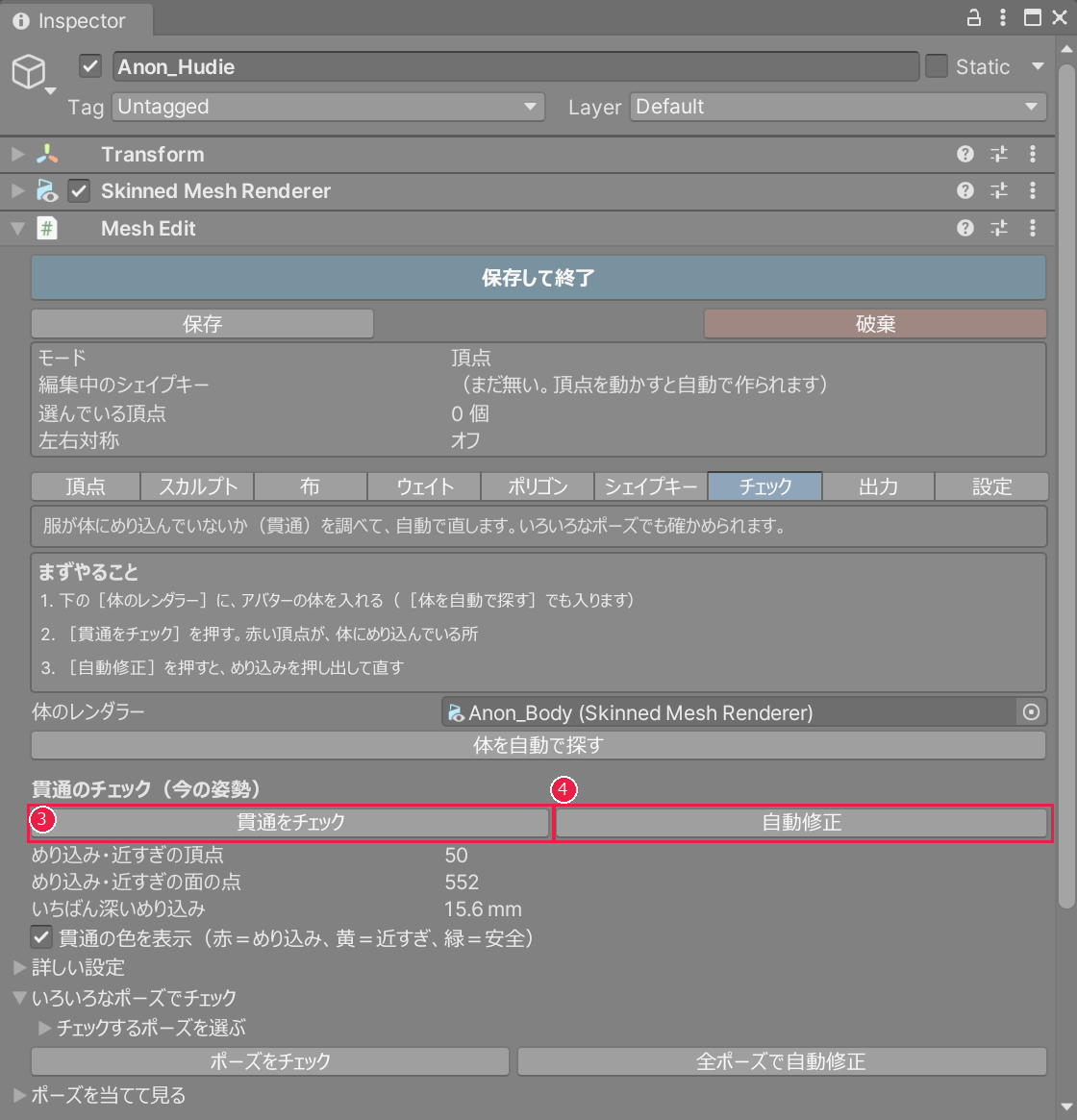
Task: Open Skinned Mesh Renderer presets icon
Action: point(999,190)
